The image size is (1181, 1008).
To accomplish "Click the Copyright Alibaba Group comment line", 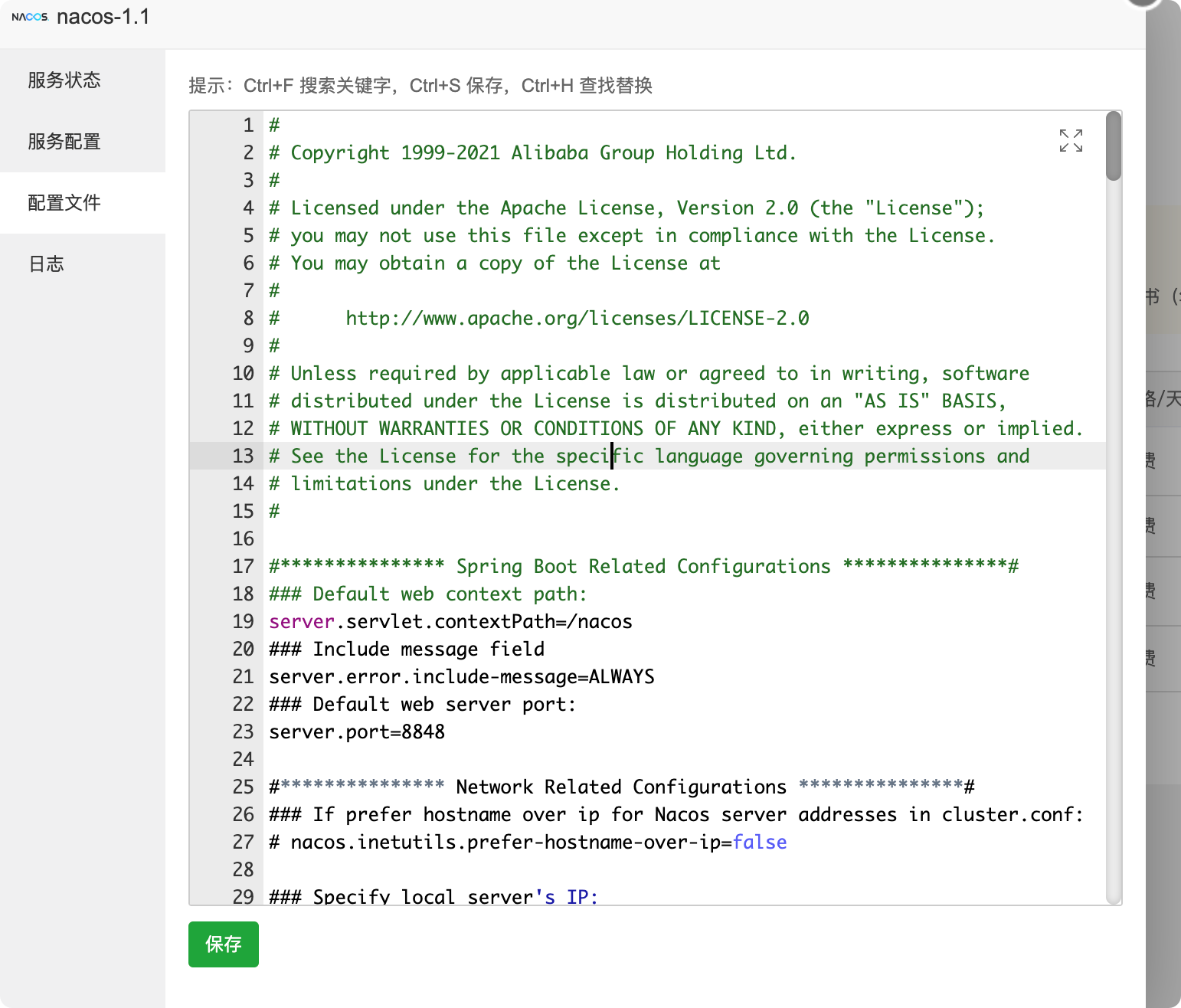I will point(532,153).
